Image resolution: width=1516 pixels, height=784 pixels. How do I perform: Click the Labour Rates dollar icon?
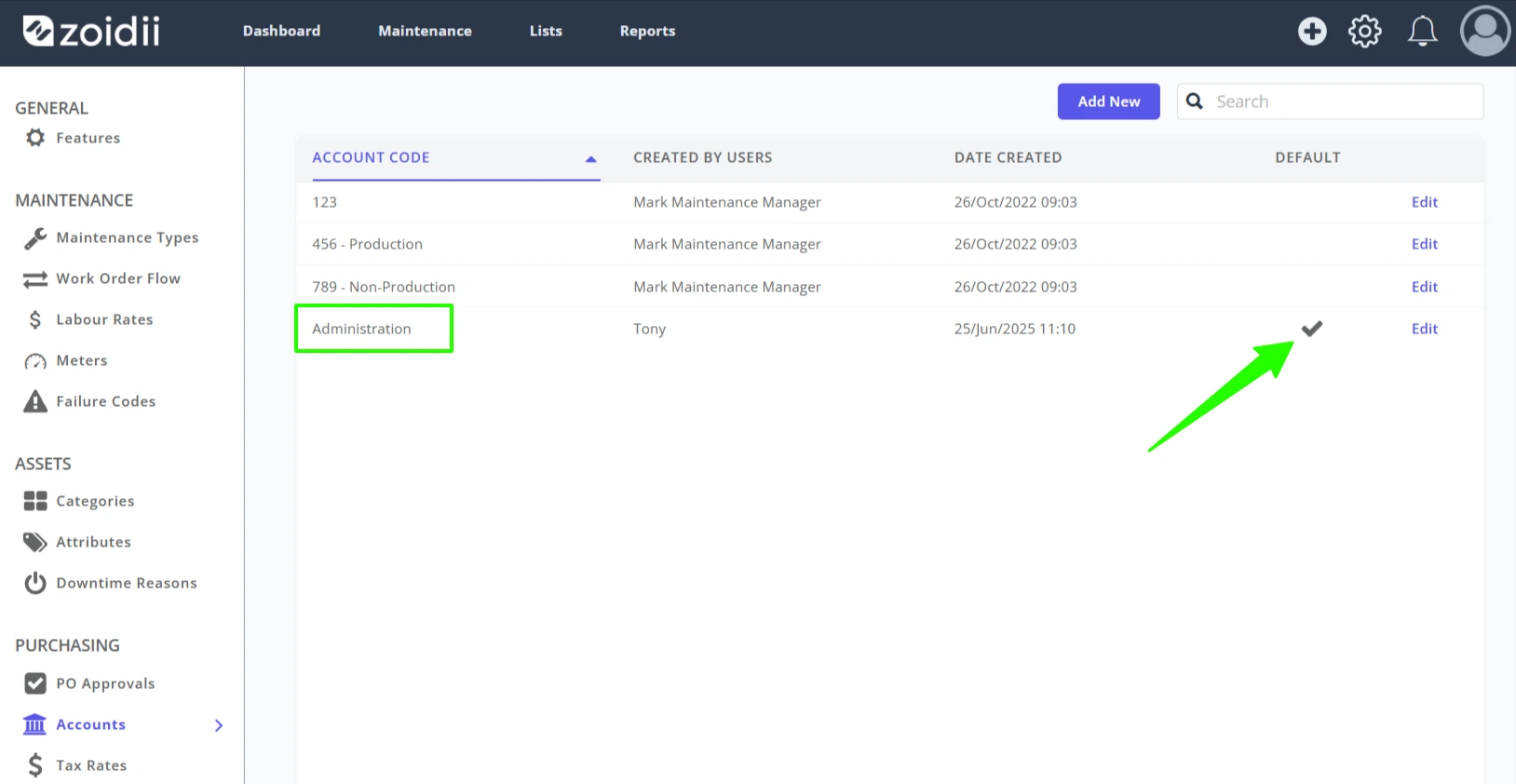pos(35,320)
